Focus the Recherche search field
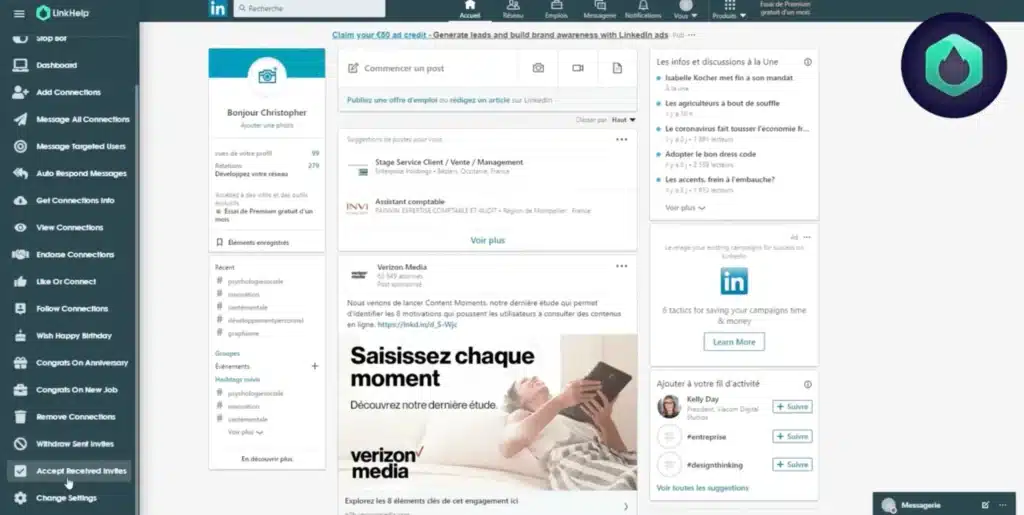Screen dimensions: 1024x515 click(310, 8)
